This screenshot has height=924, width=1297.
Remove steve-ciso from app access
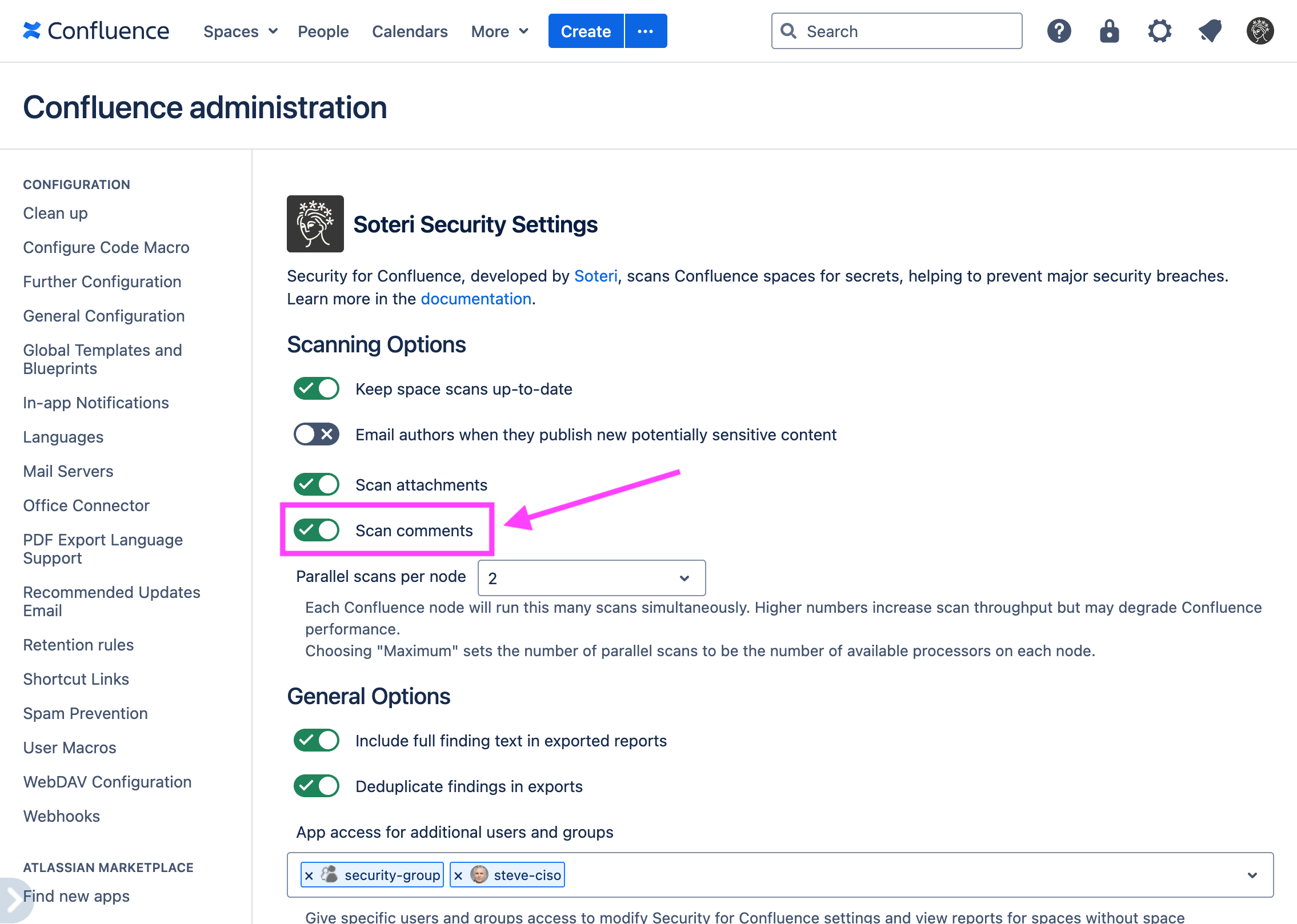point(458,874)
